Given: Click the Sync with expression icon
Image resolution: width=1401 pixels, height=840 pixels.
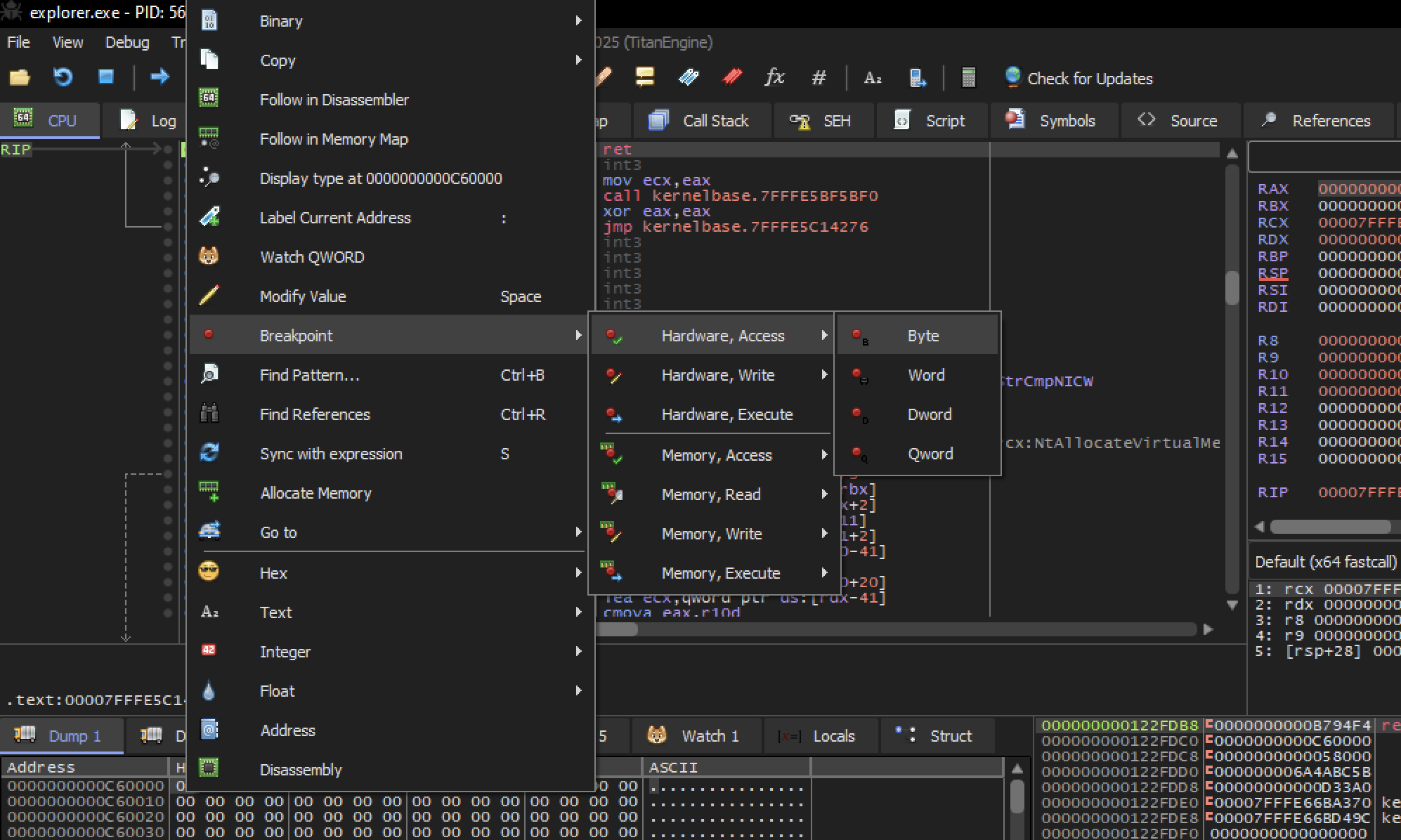Looking at the screenshot, I should 209,452.
